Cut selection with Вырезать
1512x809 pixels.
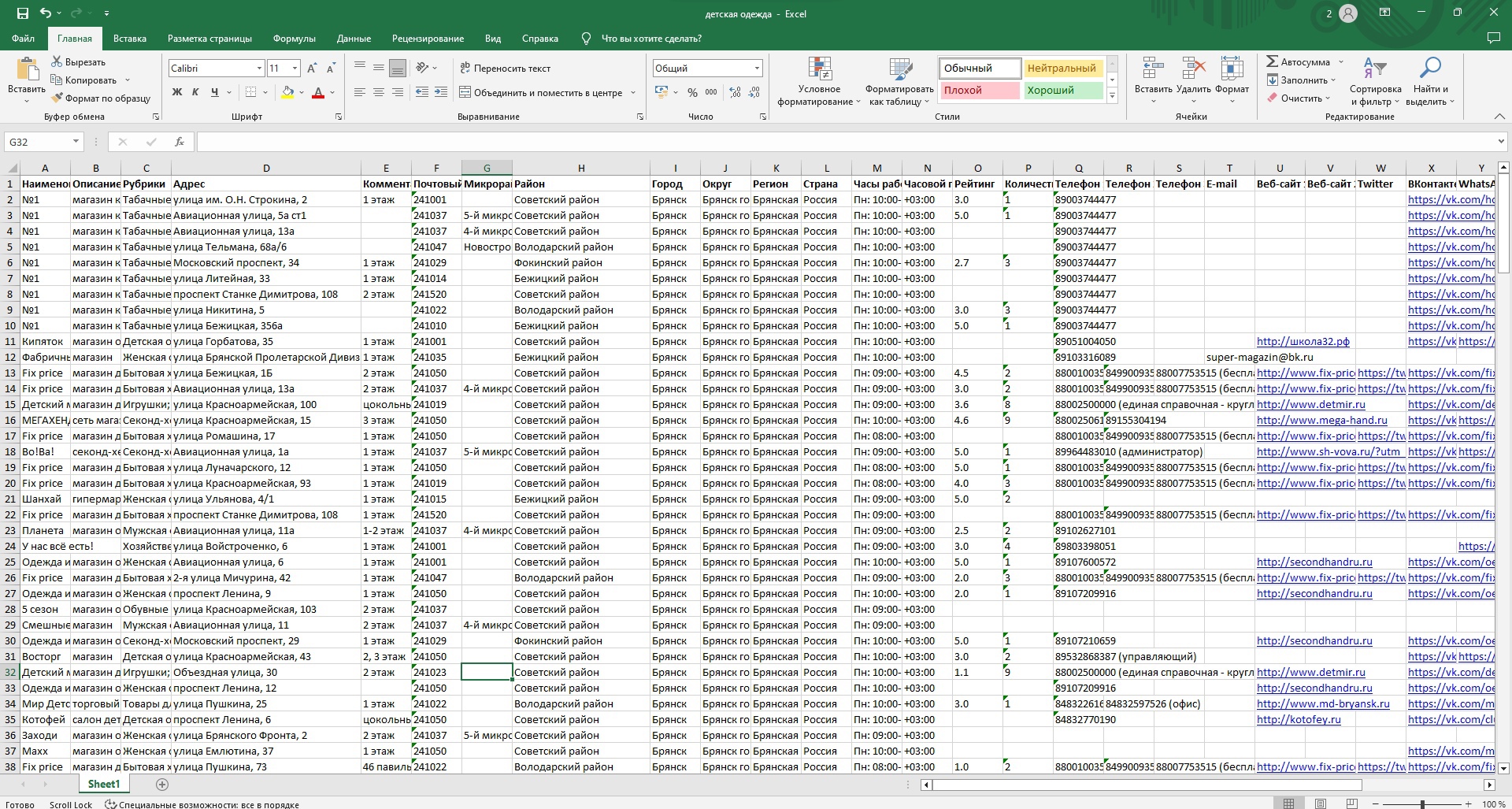[x=78, y=62]
